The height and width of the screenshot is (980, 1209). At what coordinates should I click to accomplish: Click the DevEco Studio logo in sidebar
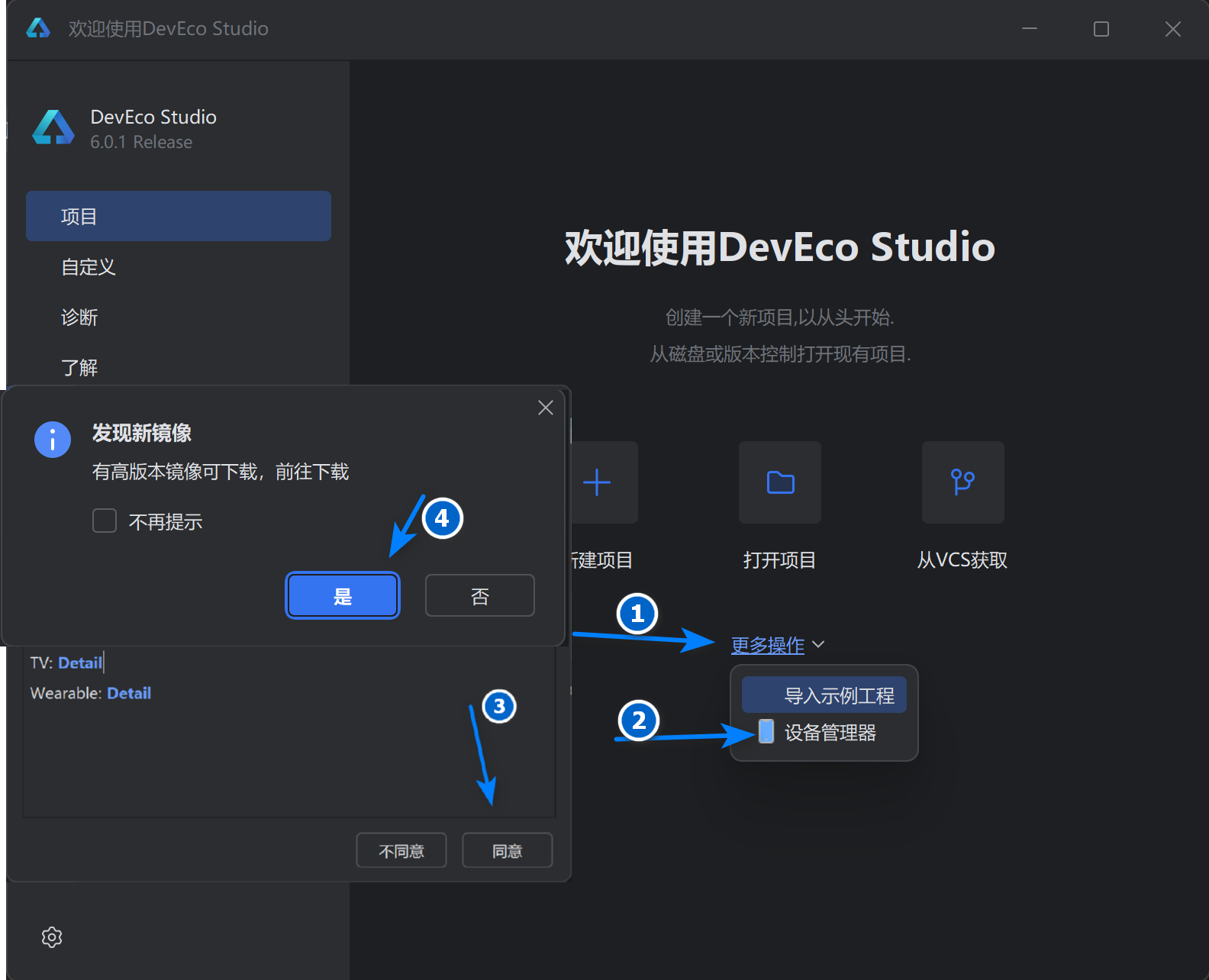tap(53, 128)
